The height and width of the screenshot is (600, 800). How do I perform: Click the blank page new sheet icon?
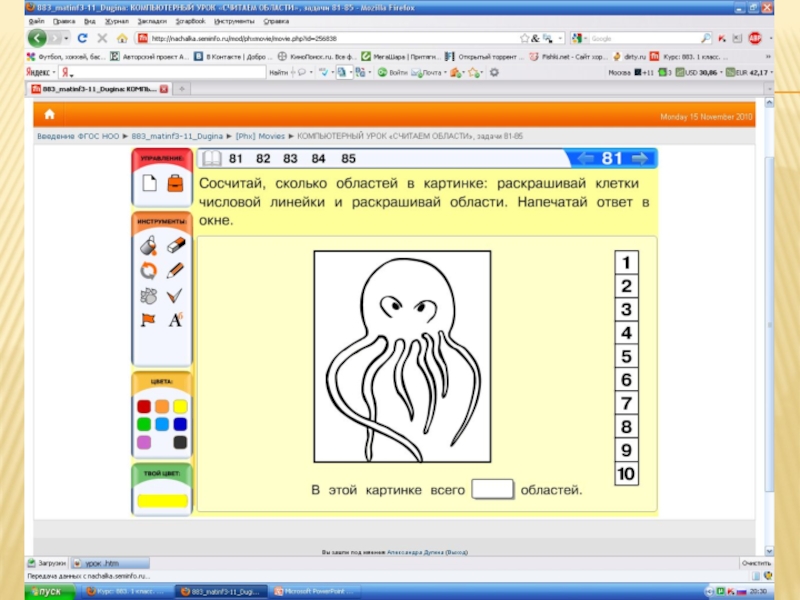[148, 183]
